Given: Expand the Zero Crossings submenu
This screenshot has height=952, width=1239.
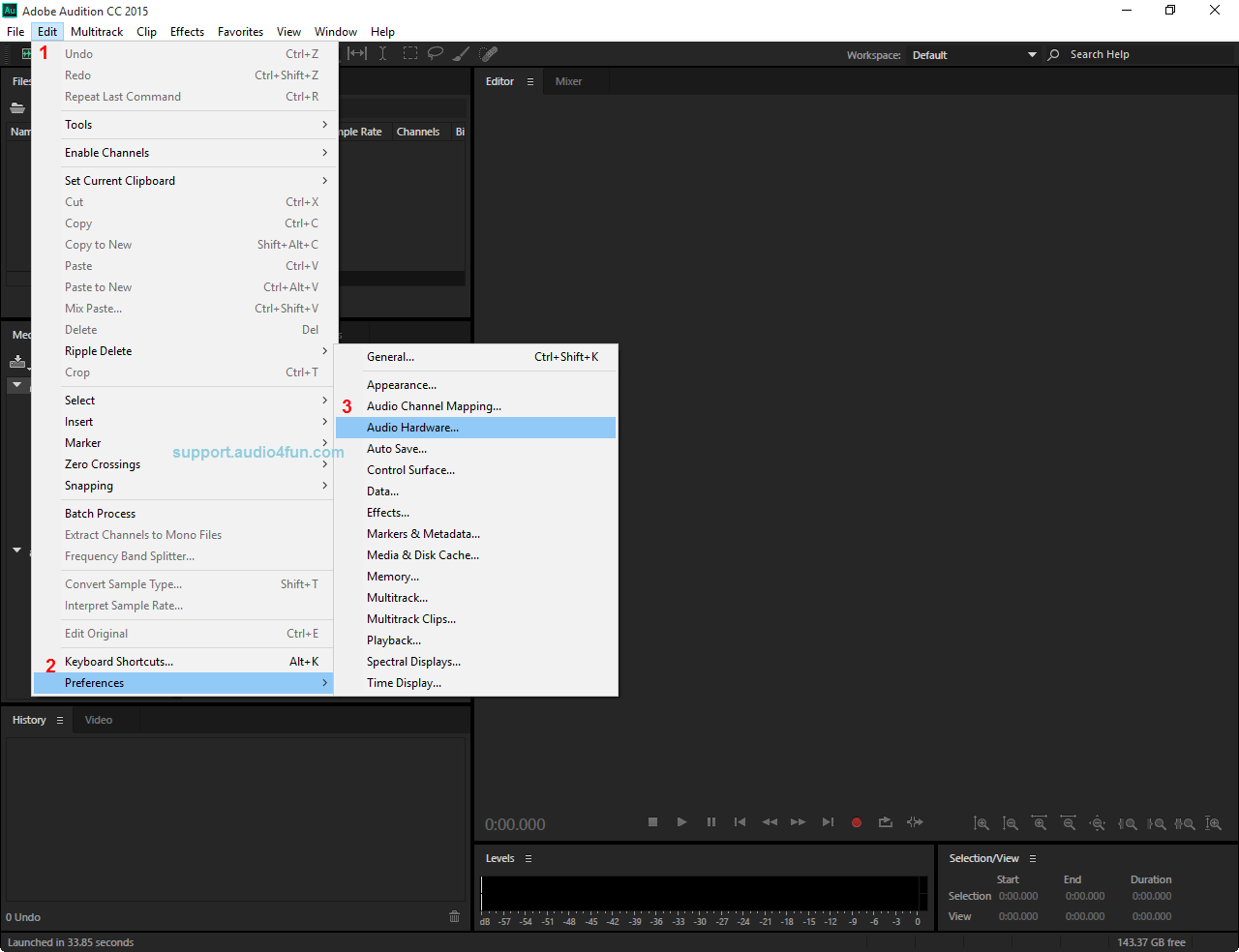Looking at the screenshot, I should point(185,464).
